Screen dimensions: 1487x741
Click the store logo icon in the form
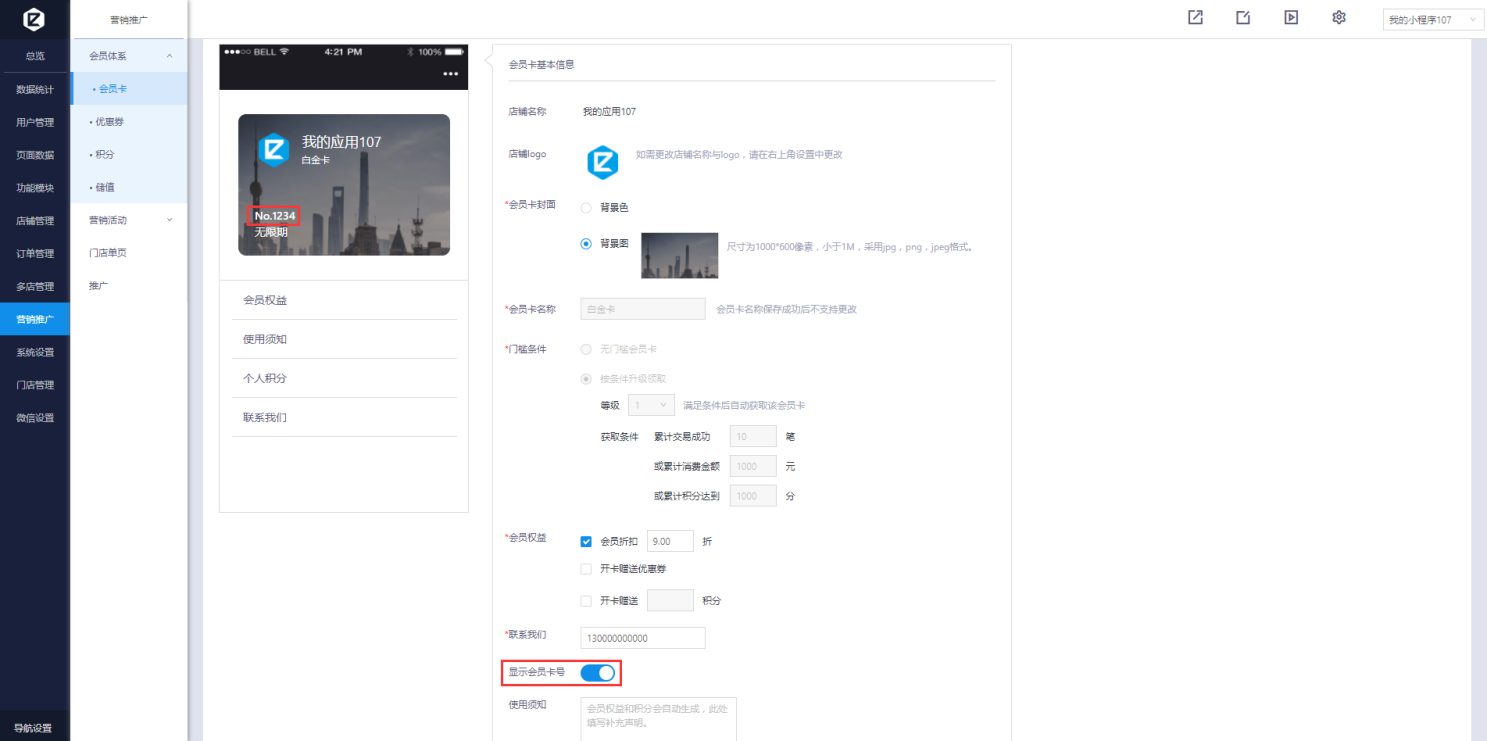click(x=602, y=162)
